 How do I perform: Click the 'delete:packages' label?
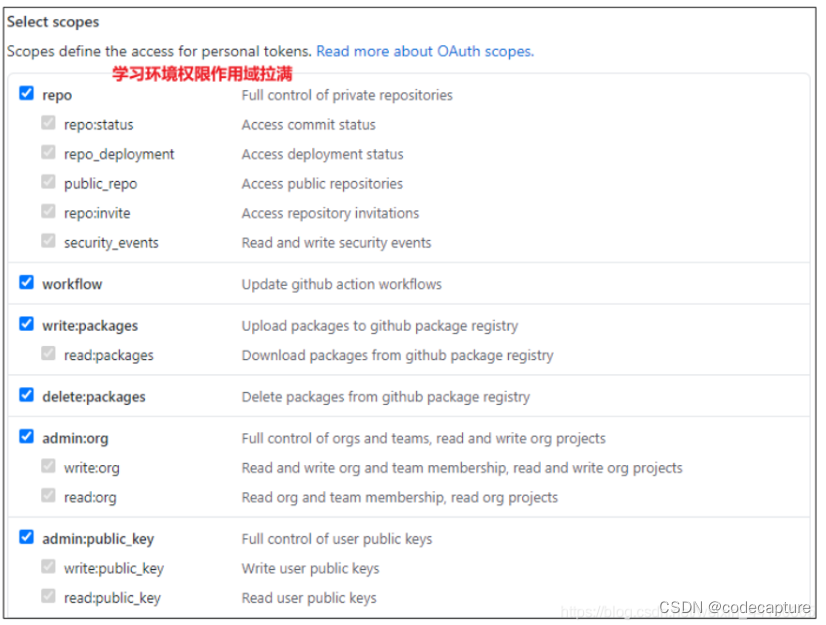[x=94, y=397]
